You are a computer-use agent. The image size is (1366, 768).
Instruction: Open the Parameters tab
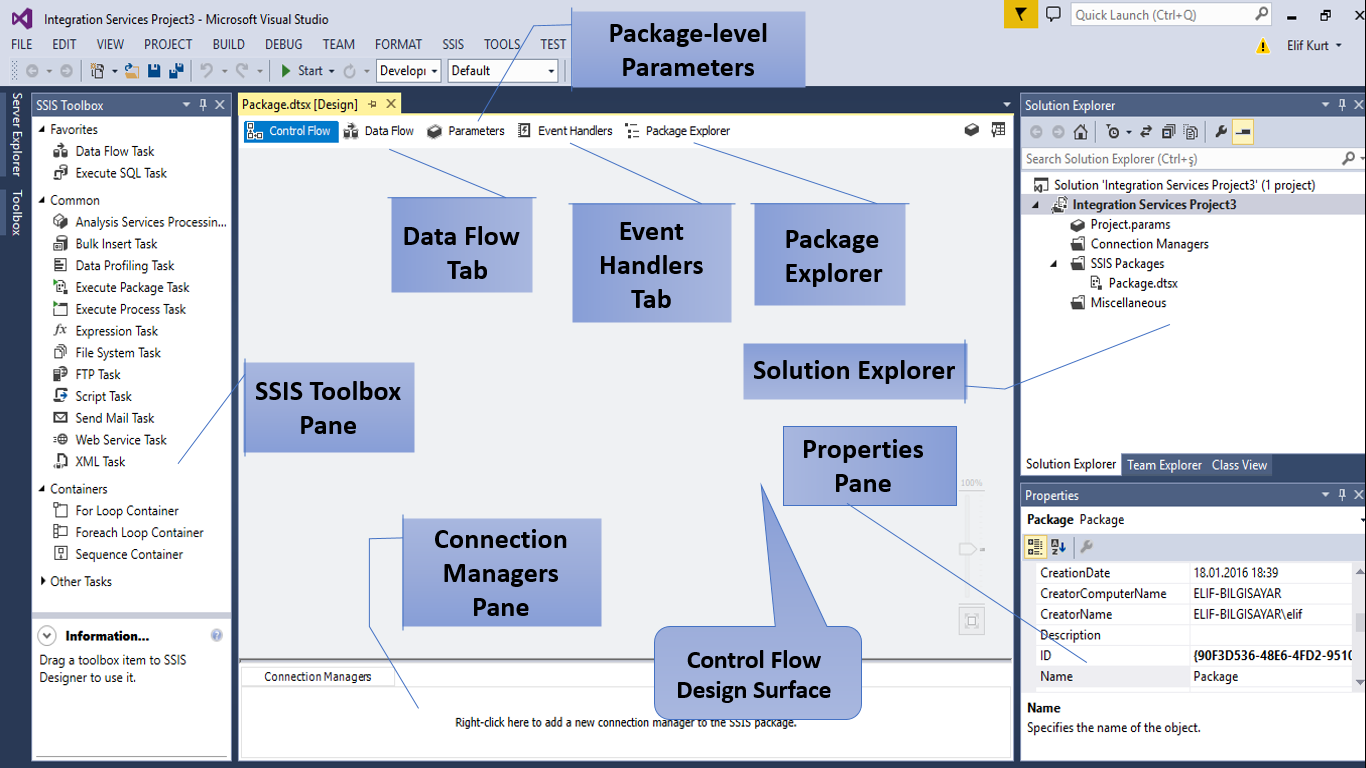(x=465, y=131)
